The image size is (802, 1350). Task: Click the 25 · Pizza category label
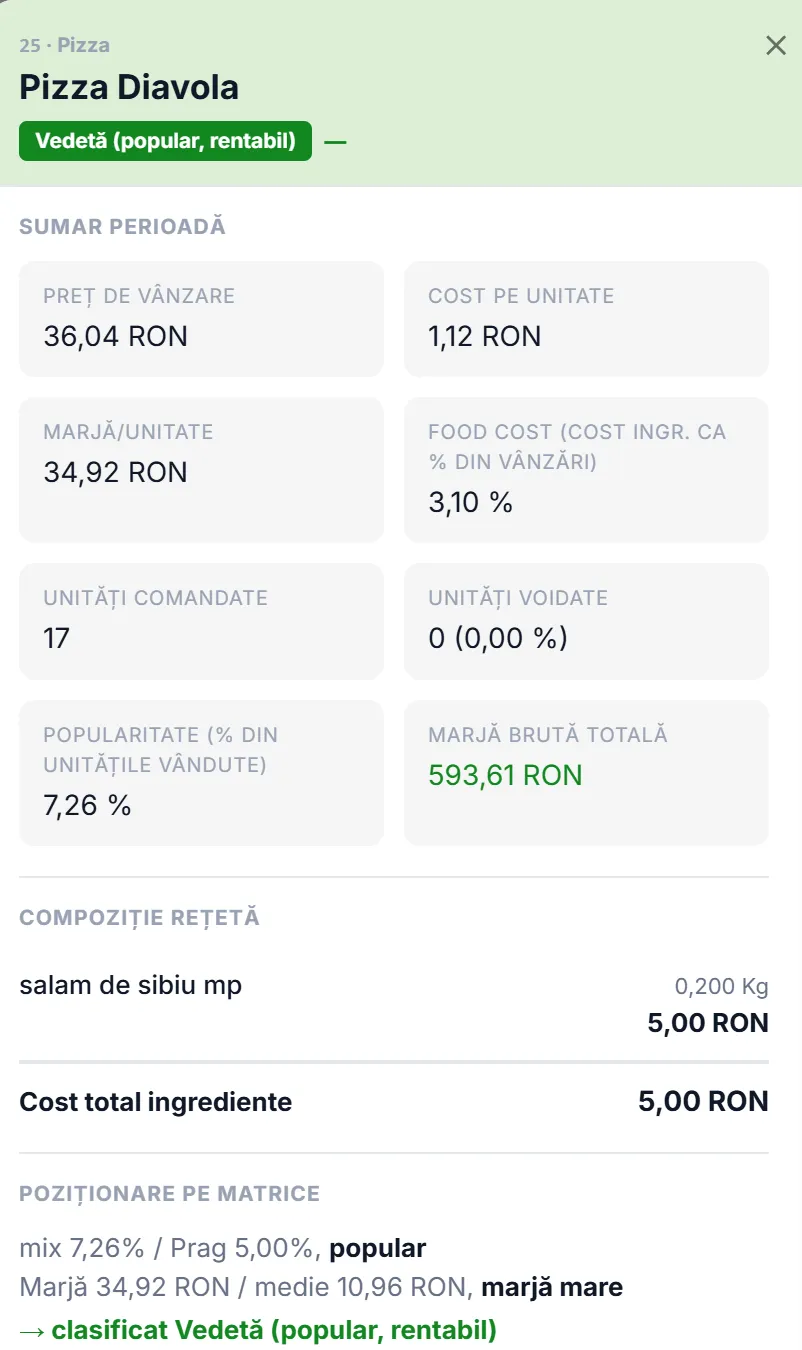coord(65,45)
